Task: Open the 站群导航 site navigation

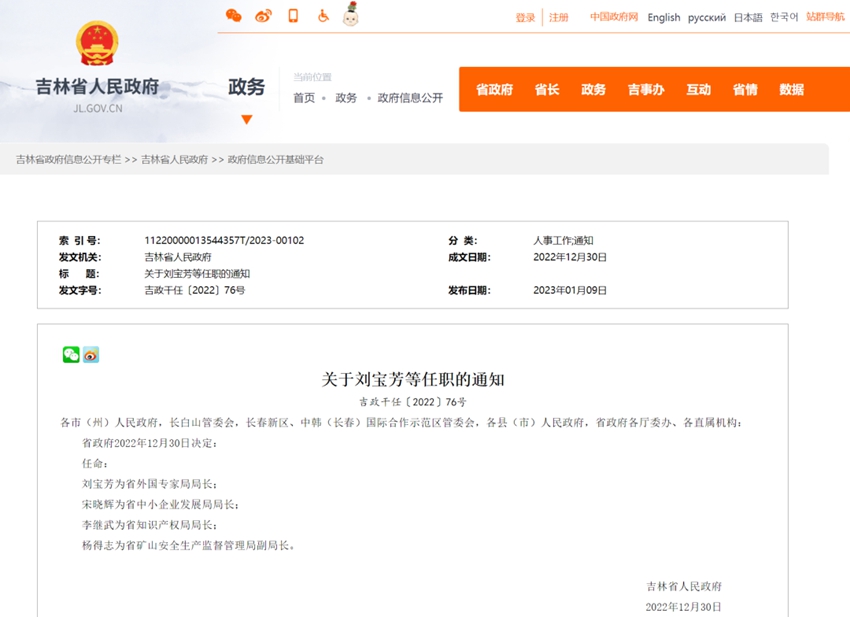Action: (x=825, y=17)
